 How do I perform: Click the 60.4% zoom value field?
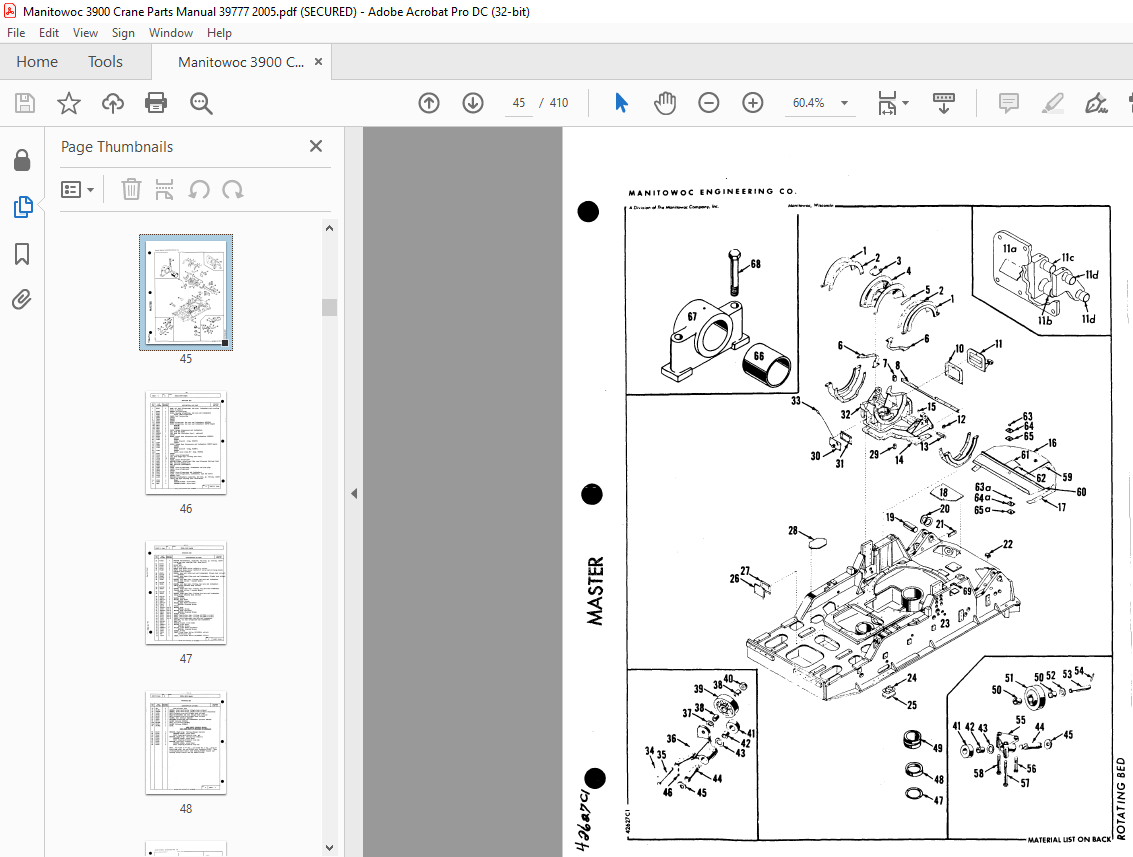(x=809, y=103)
